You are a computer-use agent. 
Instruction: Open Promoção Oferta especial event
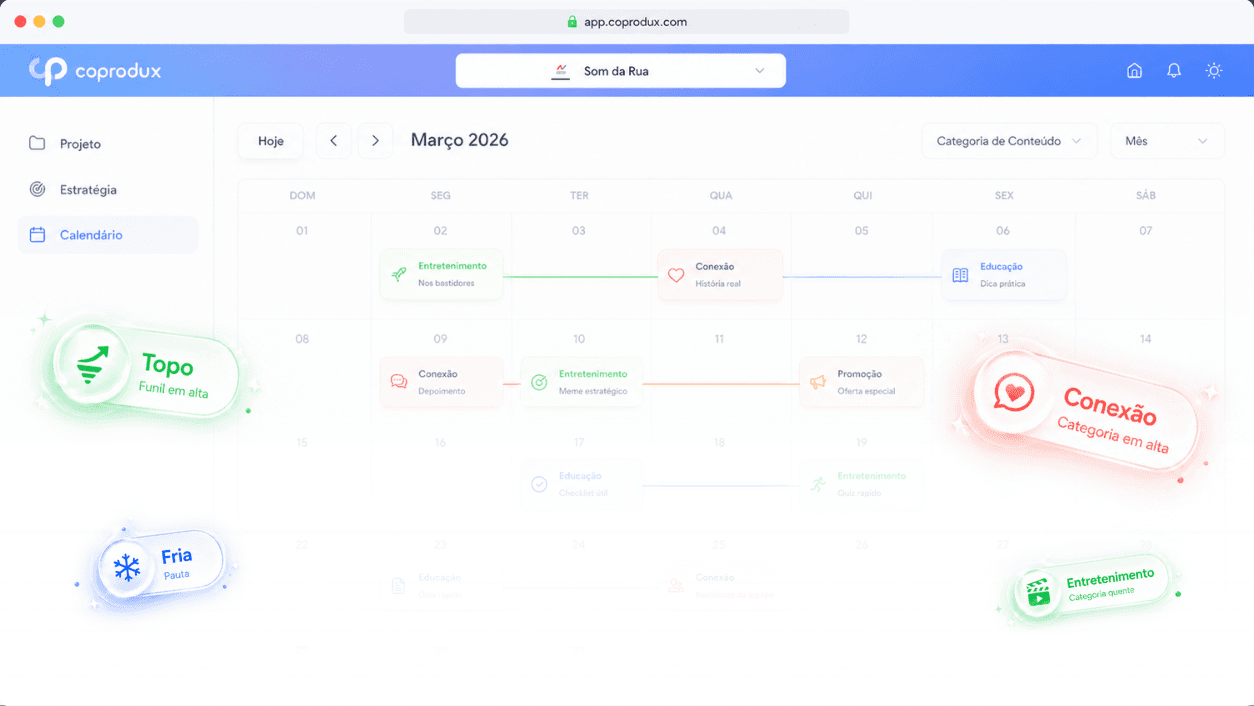pyautogui.click(x=861, y=382)
